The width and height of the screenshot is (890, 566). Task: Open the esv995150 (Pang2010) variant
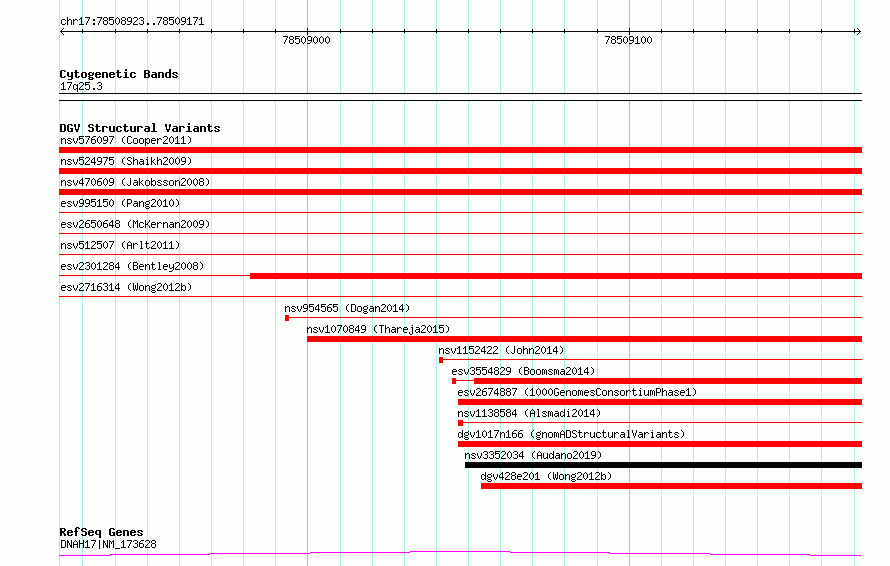tap(120, 203)
